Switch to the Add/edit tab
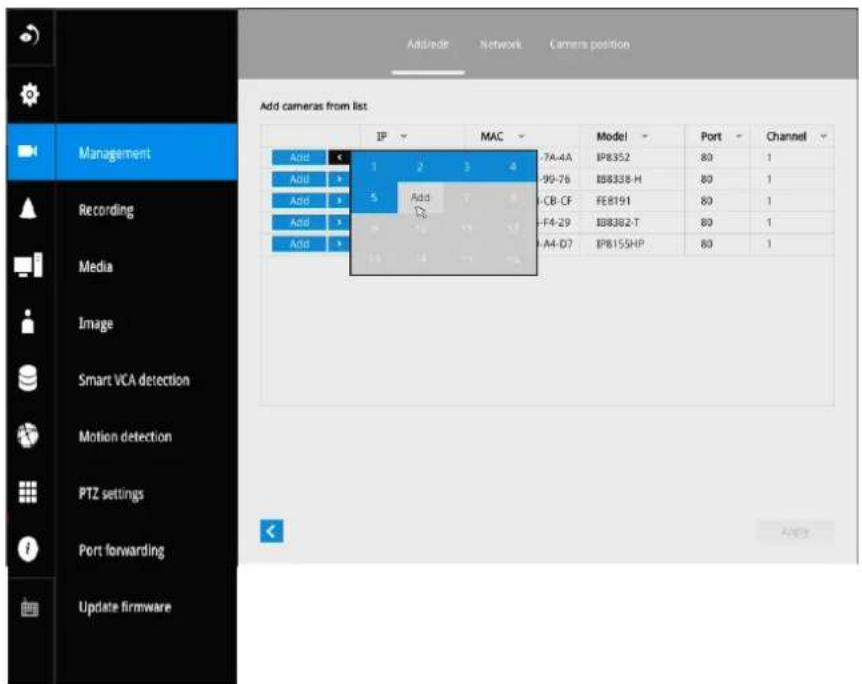This screenshot has height=684, width=862. tap(428, 45)
